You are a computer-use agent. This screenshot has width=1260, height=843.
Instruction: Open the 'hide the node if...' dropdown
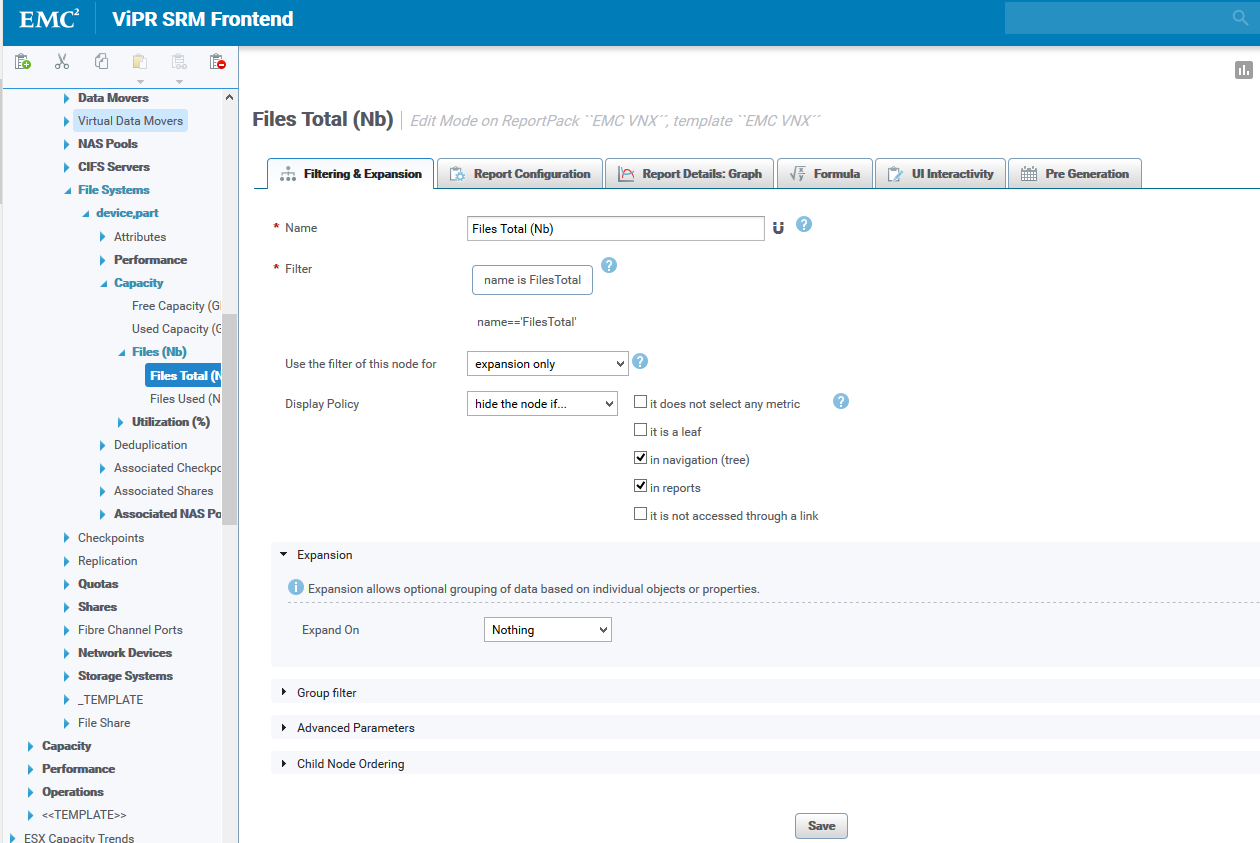[542, 404]
